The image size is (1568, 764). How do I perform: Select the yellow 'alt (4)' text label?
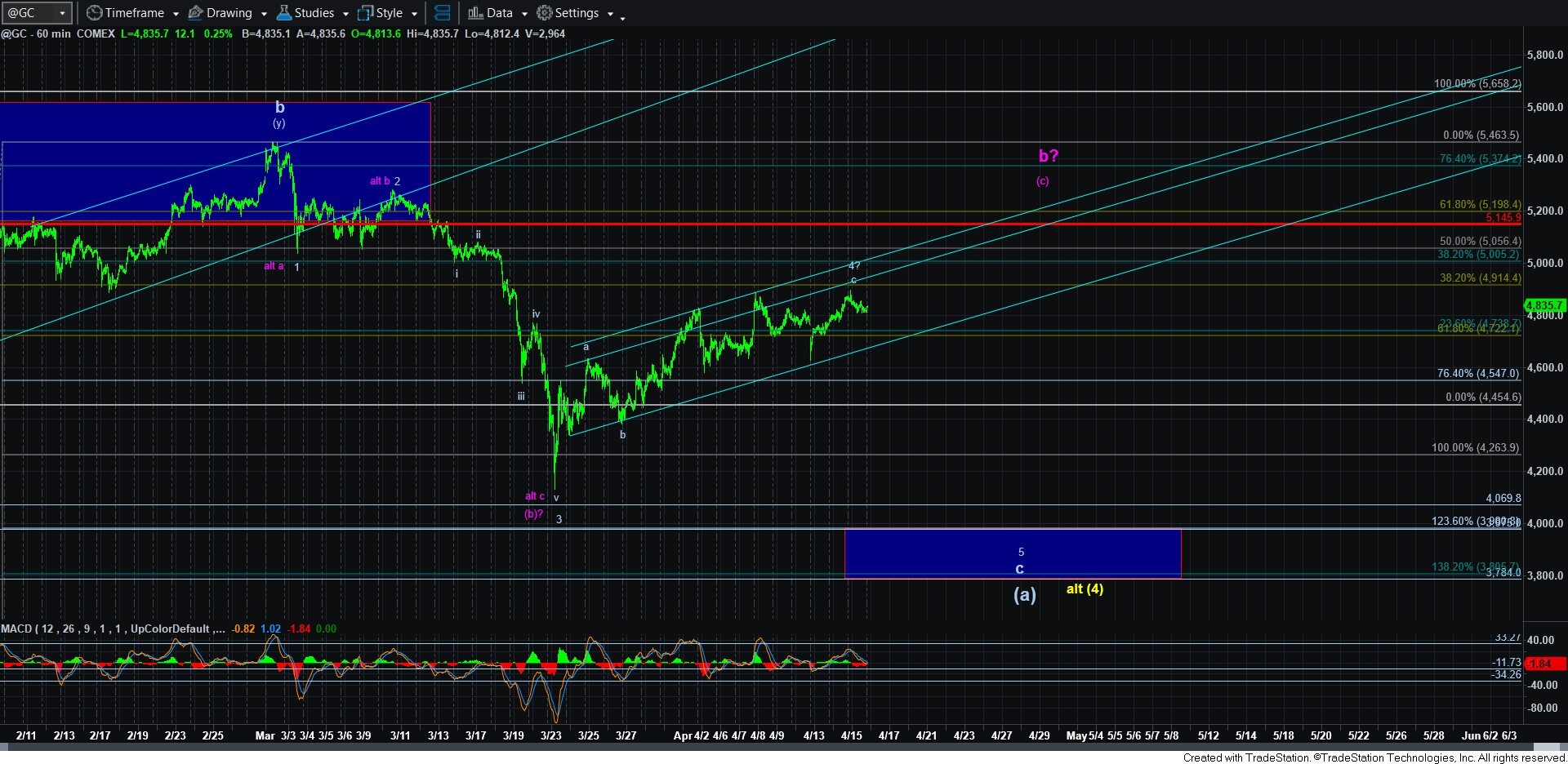(1085, 589)
